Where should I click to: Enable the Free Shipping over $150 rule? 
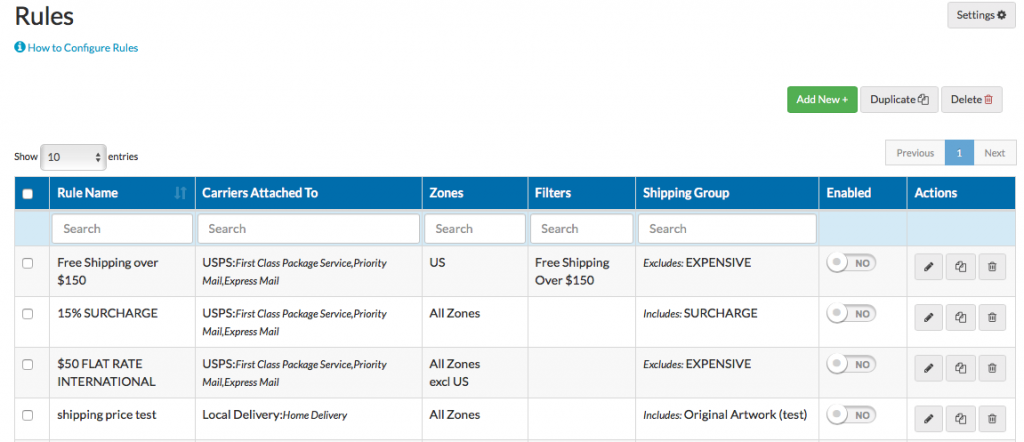[851, 263]
